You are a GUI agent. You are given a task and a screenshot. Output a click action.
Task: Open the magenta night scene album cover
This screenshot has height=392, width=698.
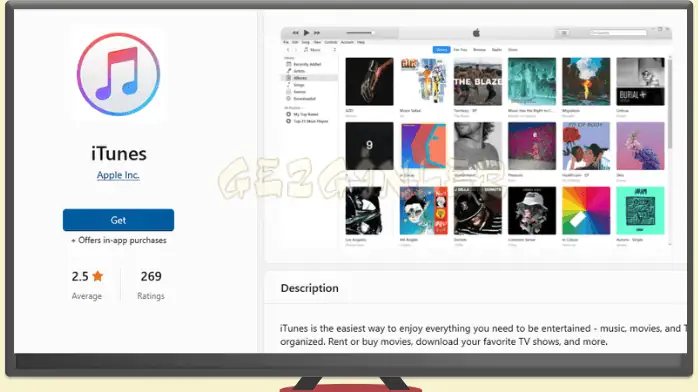(532, 146)
